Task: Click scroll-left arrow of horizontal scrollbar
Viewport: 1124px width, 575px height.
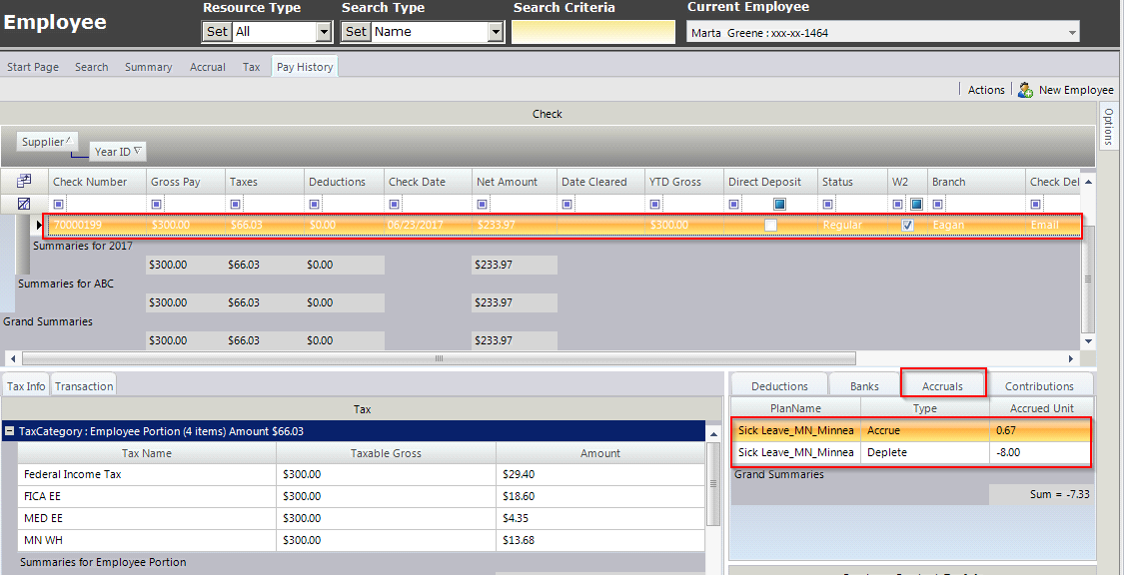Action: click(10, 358)
